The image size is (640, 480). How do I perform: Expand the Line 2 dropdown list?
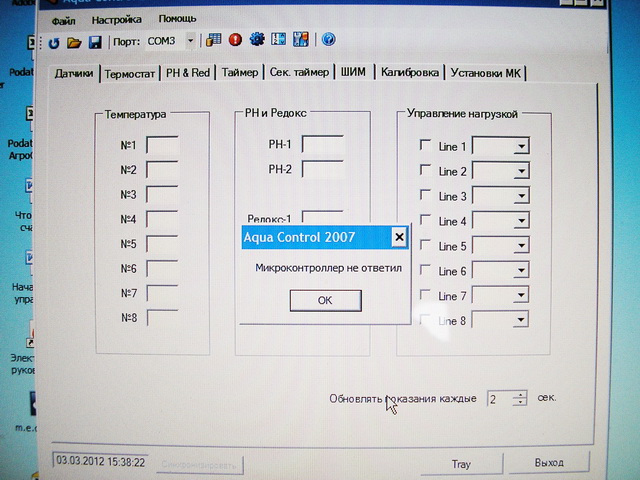[519, 172]
